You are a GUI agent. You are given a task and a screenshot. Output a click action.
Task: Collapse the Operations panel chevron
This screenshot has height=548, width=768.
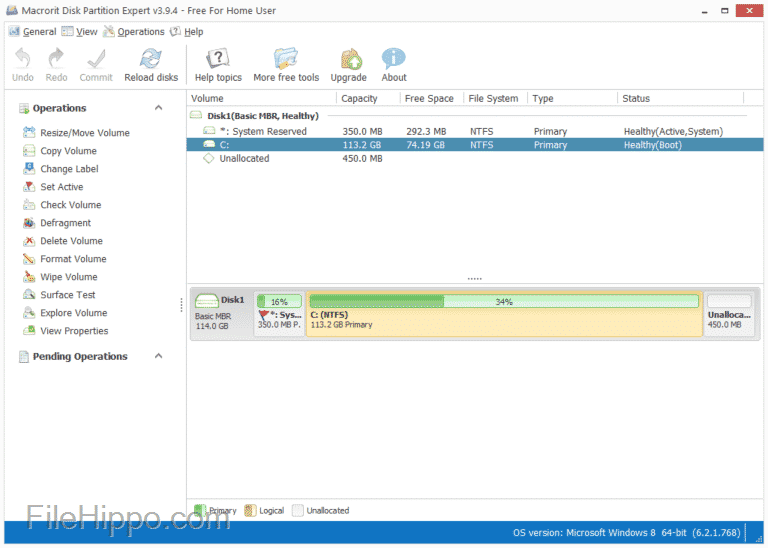point(158,108)
